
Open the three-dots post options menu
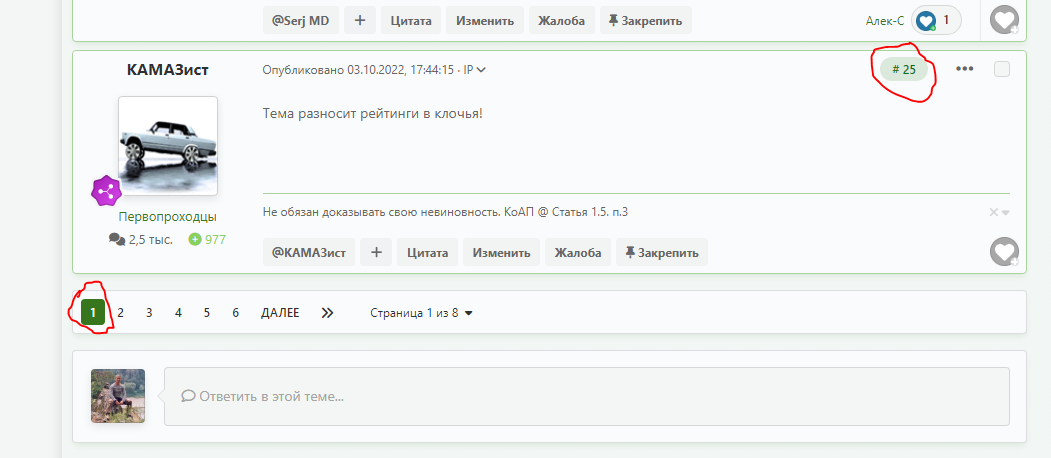964,69
